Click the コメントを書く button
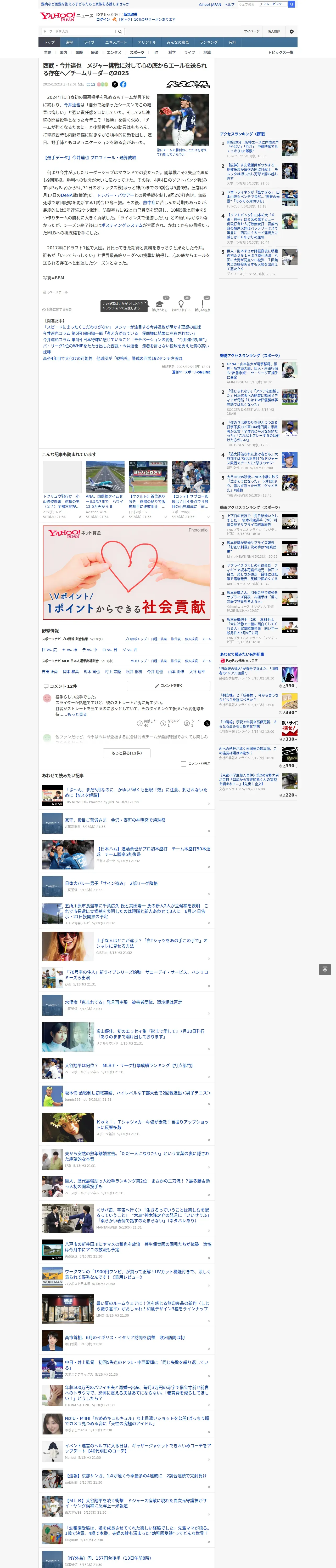Viewport: 336px width, 1568px height. [168, 686]
